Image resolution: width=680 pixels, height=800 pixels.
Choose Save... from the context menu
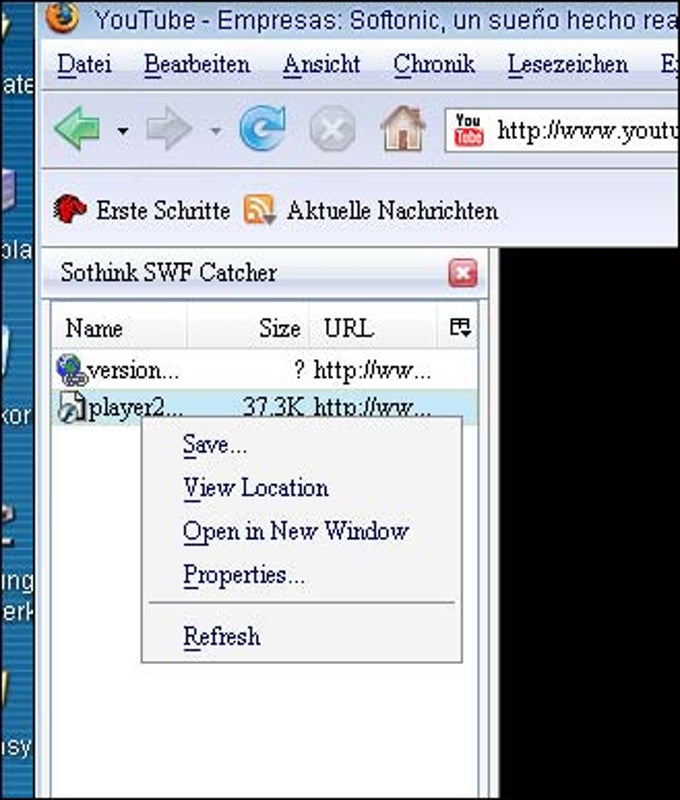(x=301, y=445)
